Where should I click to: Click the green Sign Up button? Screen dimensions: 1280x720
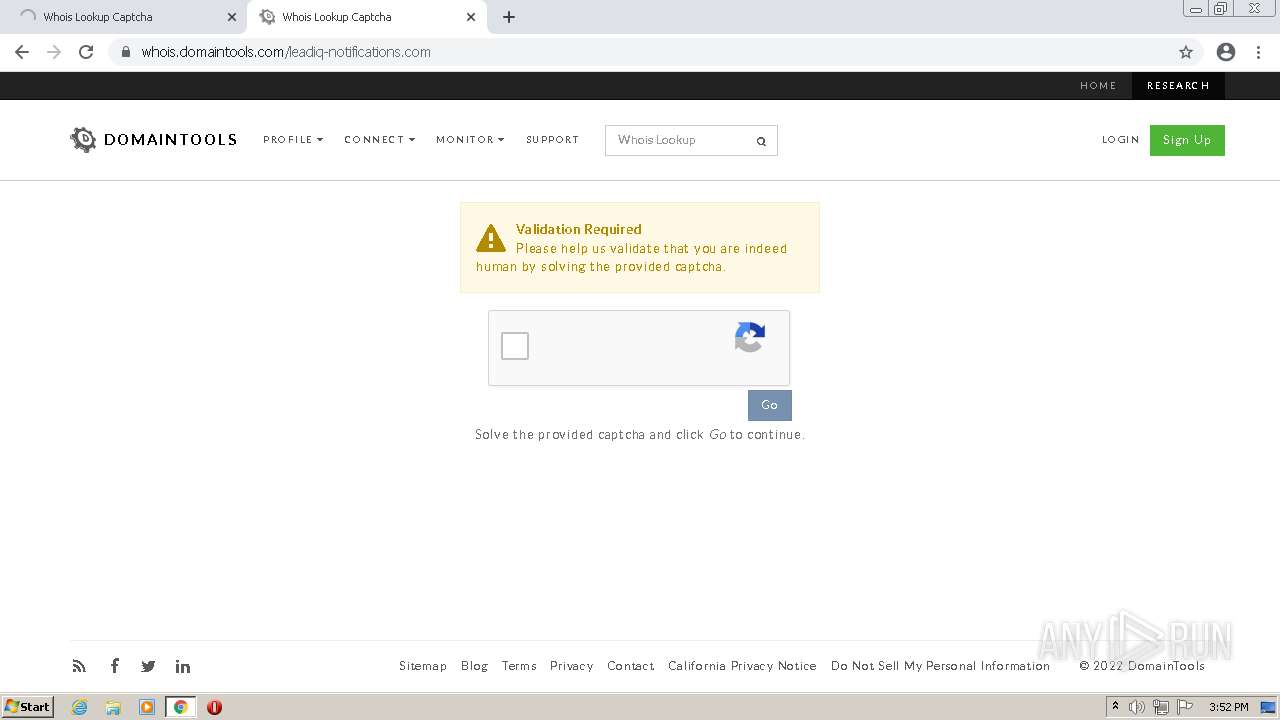click(1187, 140)
